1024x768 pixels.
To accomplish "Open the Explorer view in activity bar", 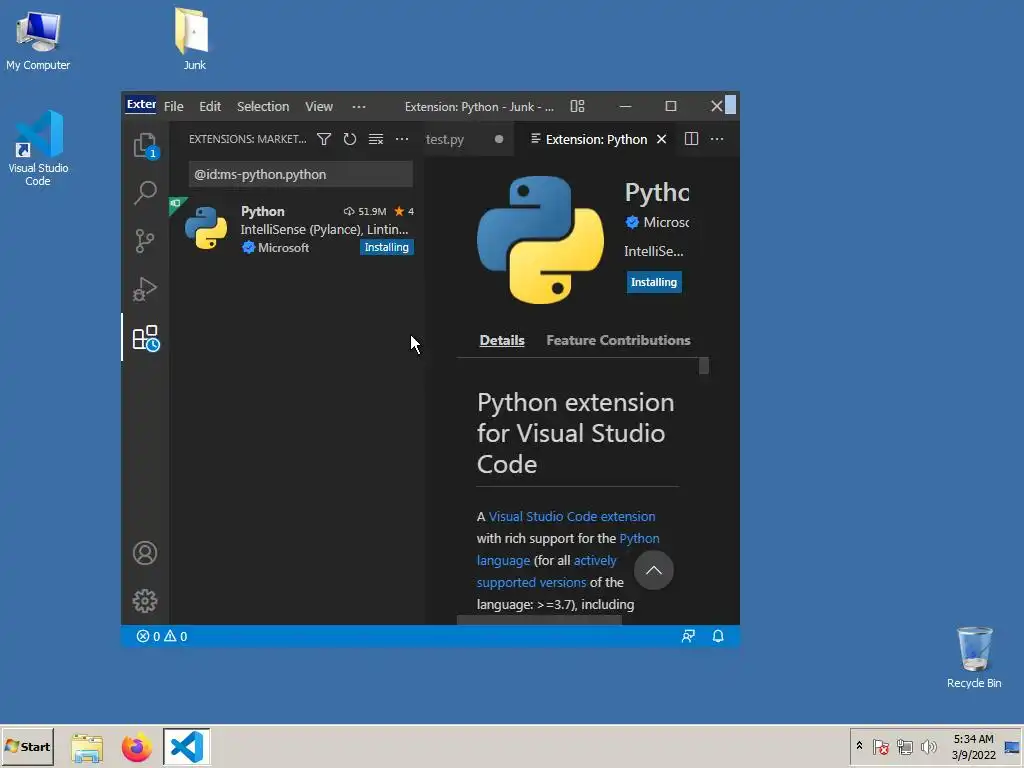I will [x=145, y=145].
